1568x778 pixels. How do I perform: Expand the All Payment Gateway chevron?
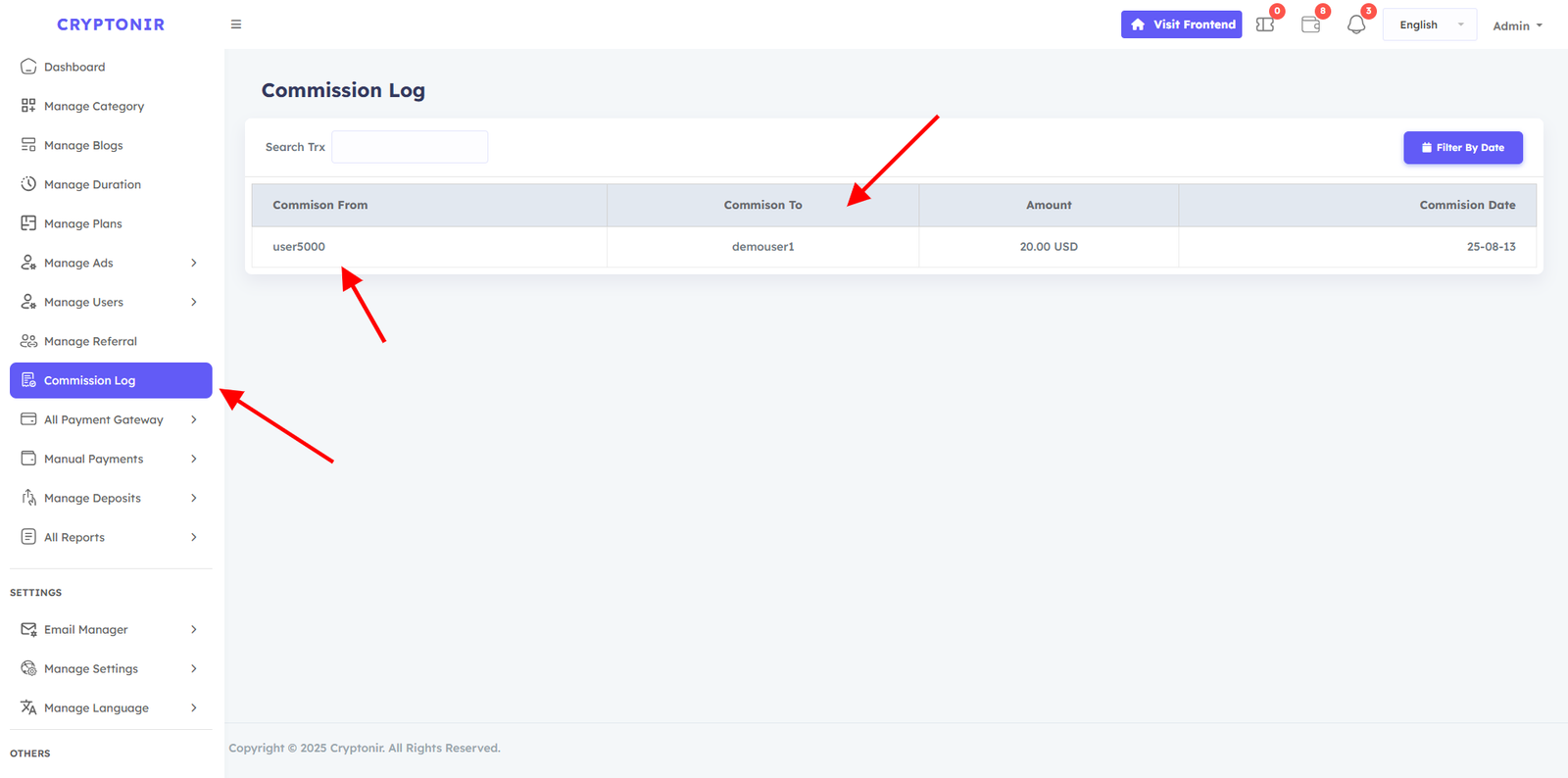[x=194, y=419]
